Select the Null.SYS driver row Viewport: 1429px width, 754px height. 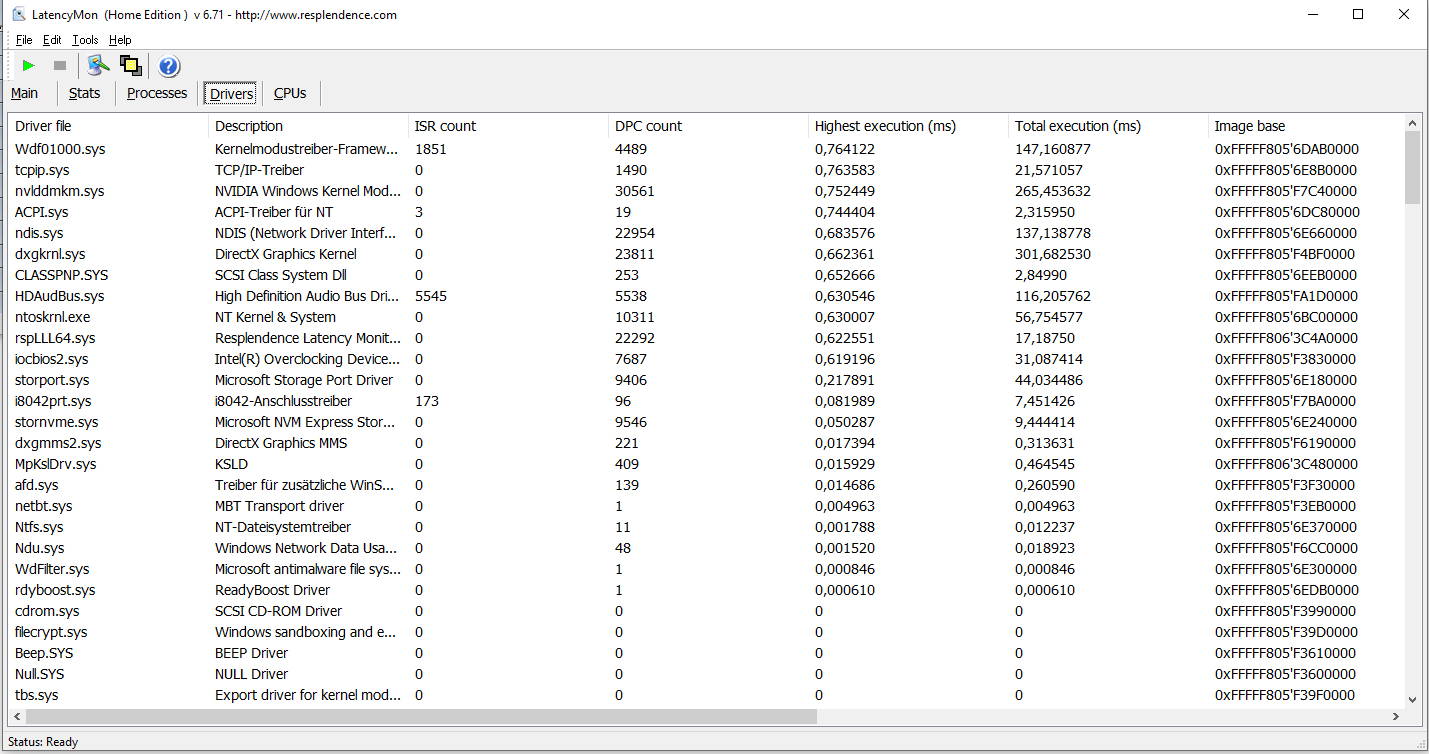pyautogui.click(x=706, y=674)
